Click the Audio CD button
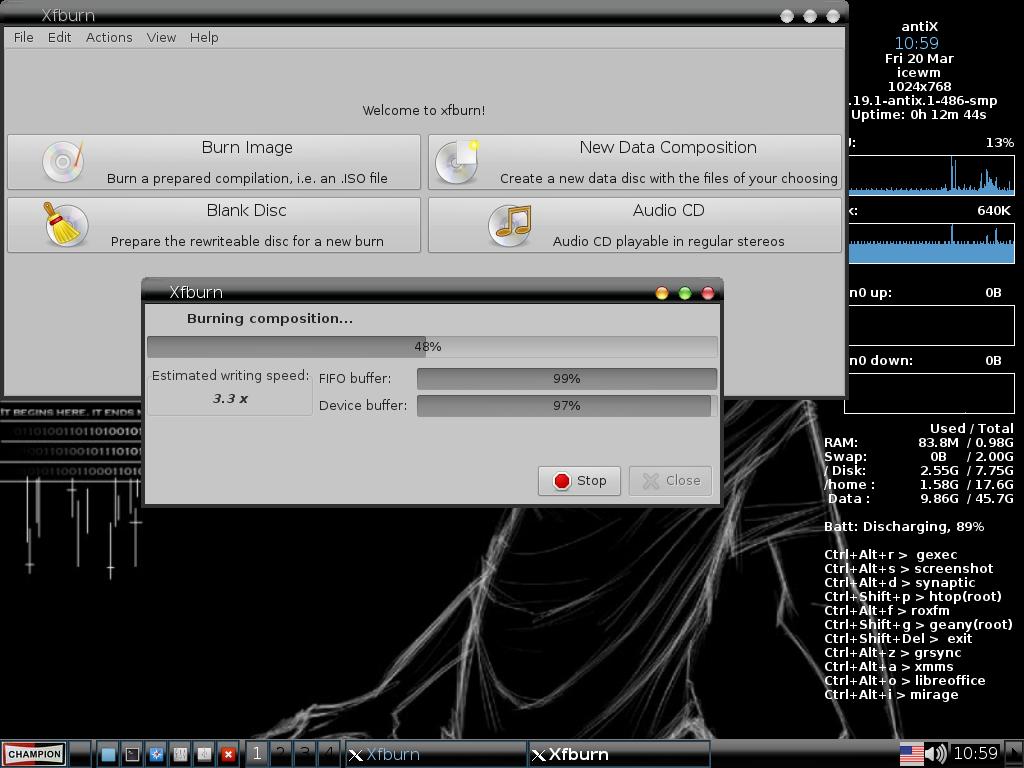1024x768 pixels. click(x=635, y=225)
